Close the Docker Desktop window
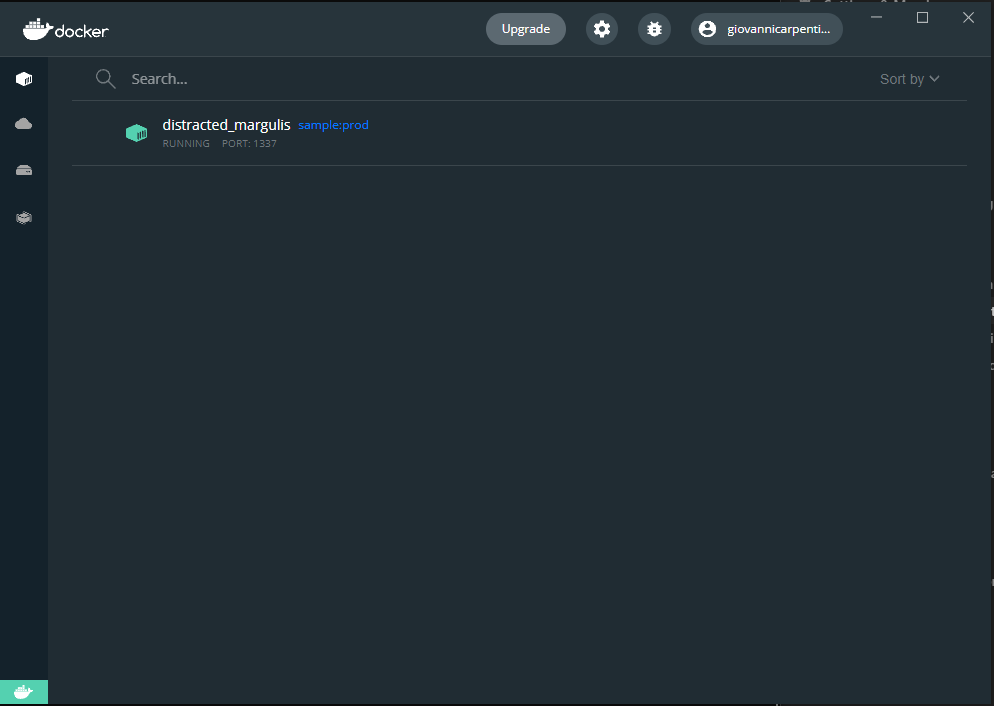Viewport: 994px width, 706px height. coord(968,18)
